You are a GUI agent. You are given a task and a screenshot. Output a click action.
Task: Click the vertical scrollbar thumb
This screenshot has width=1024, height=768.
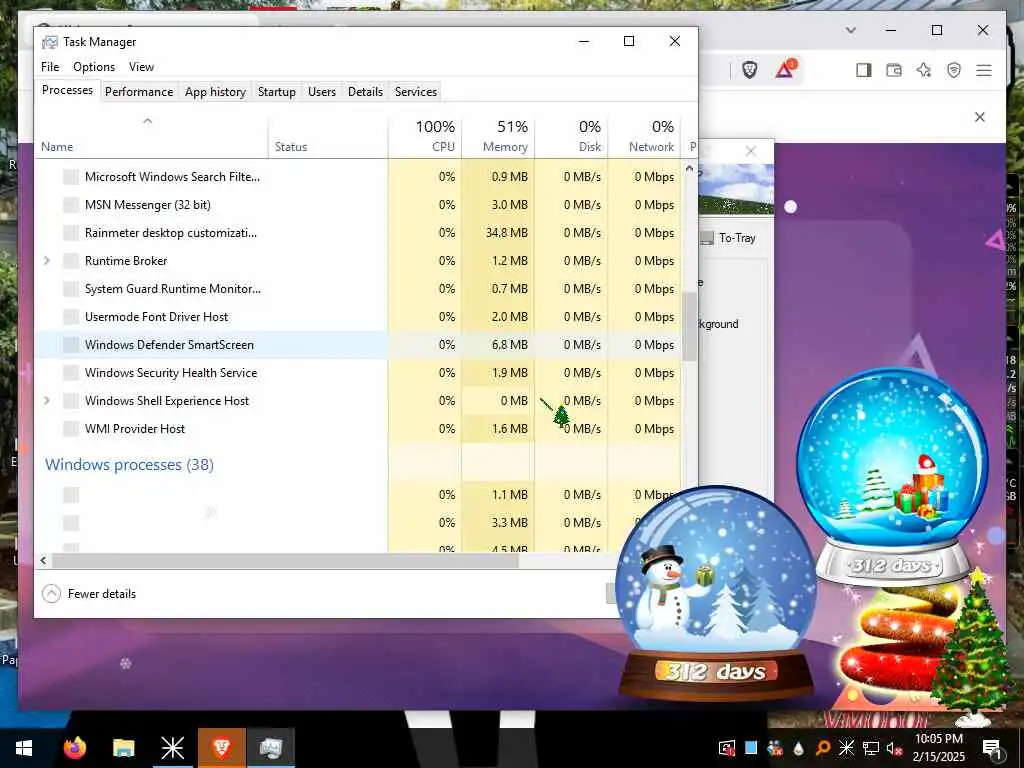click(x=690, y=327)
